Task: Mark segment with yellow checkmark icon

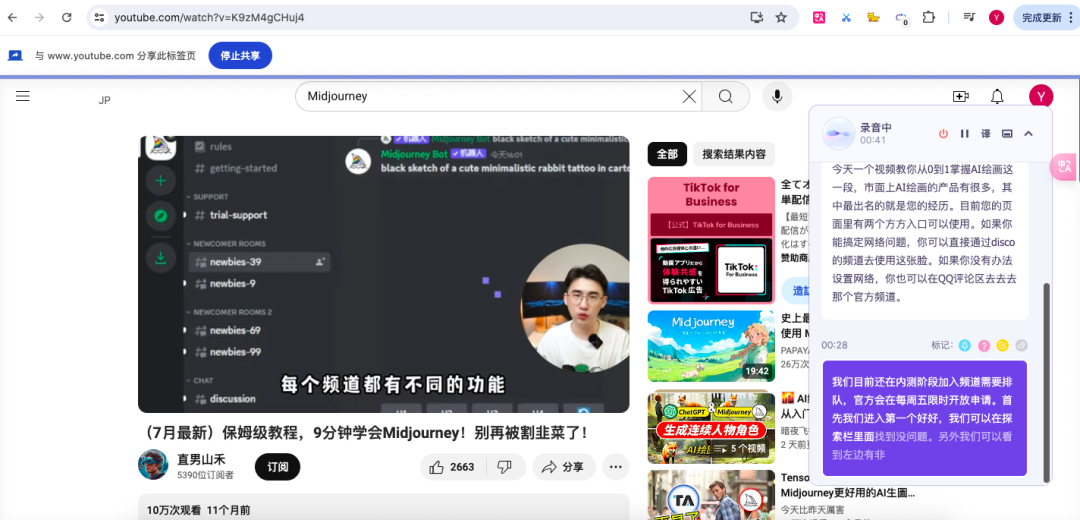Action: [1003, 345]
